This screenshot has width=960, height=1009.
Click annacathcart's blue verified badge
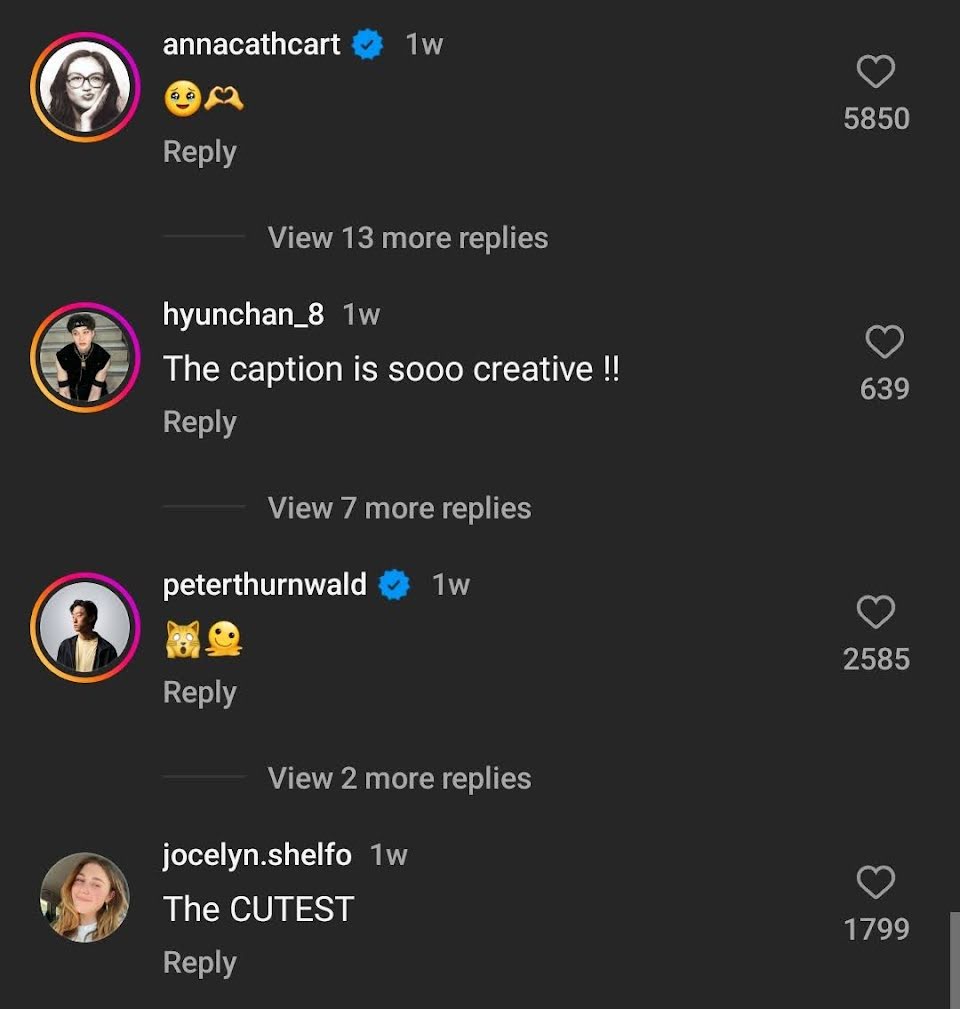click(x=370, y=45)
